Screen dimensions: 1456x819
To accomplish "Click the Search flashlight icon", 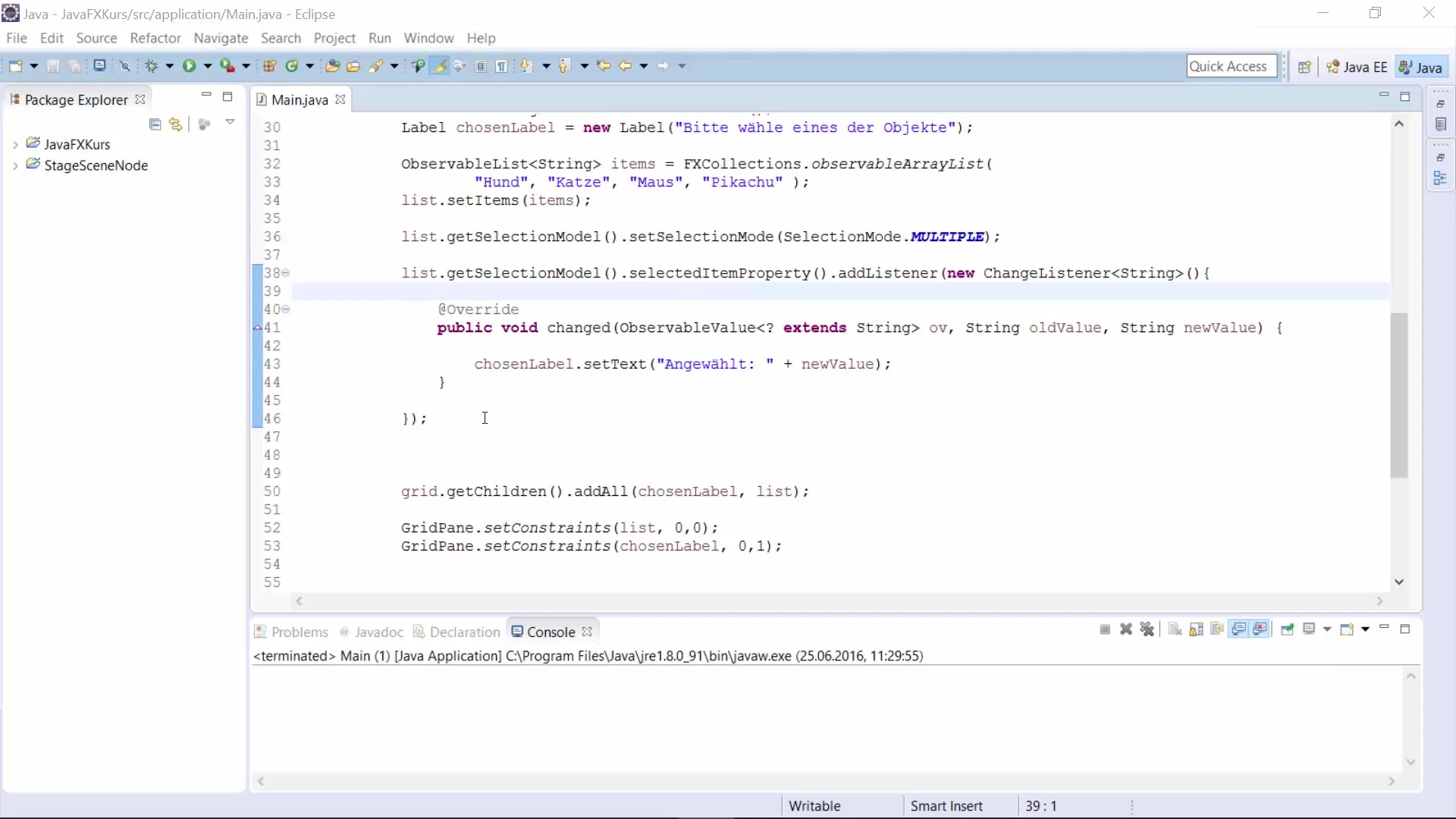I will [376, 66].
